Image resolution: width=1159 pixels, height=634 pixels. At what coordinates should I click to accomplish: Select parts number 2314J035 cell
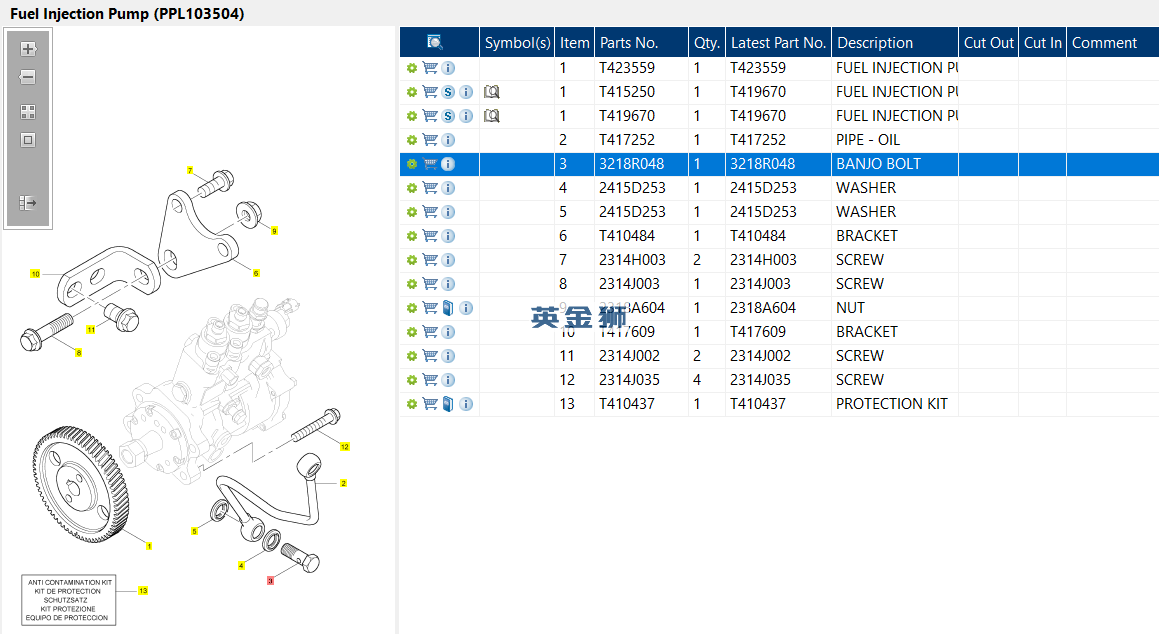point(641,380)
